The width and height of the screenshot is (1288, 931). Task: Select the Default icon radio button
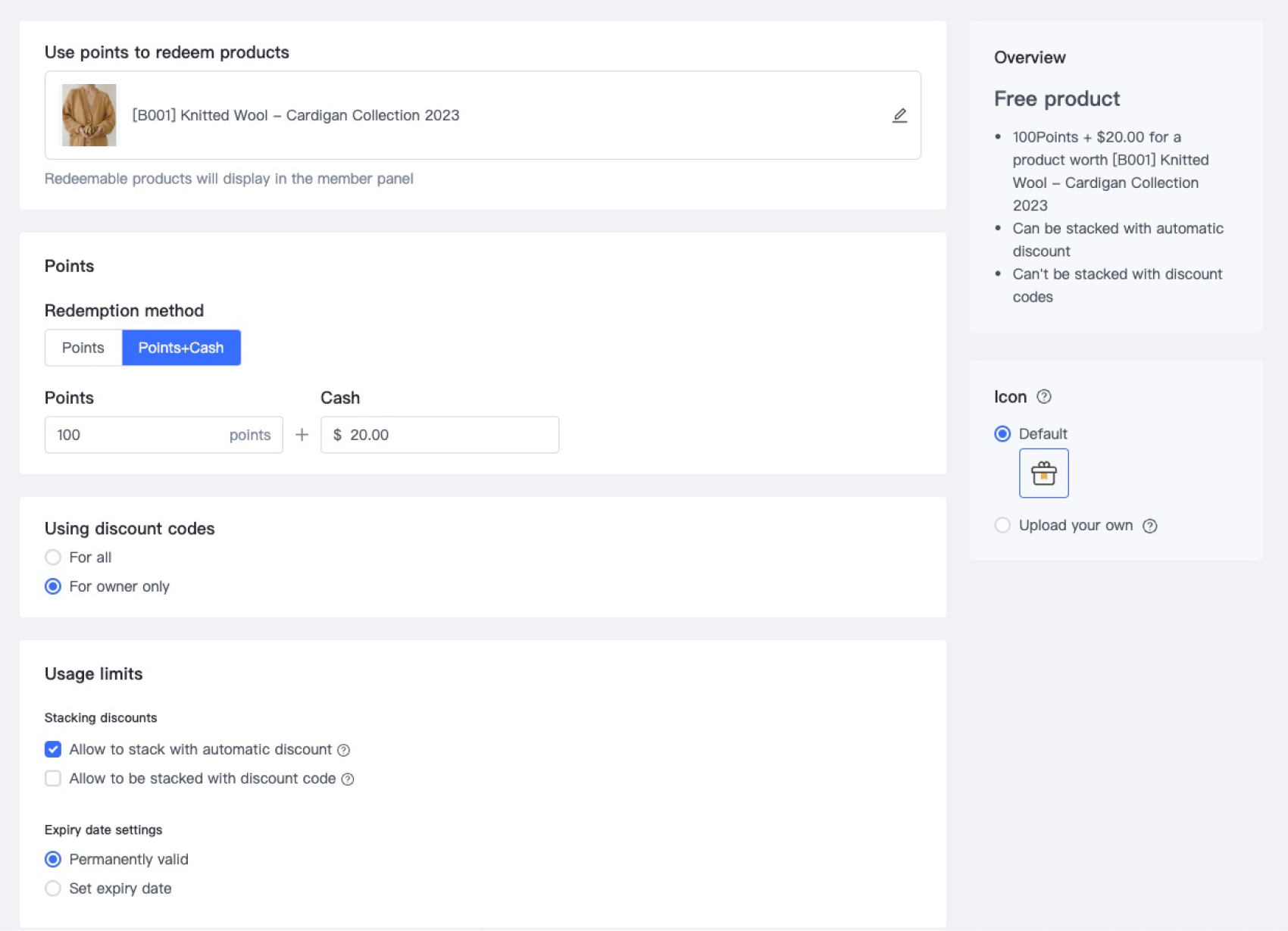point(1002,433)
